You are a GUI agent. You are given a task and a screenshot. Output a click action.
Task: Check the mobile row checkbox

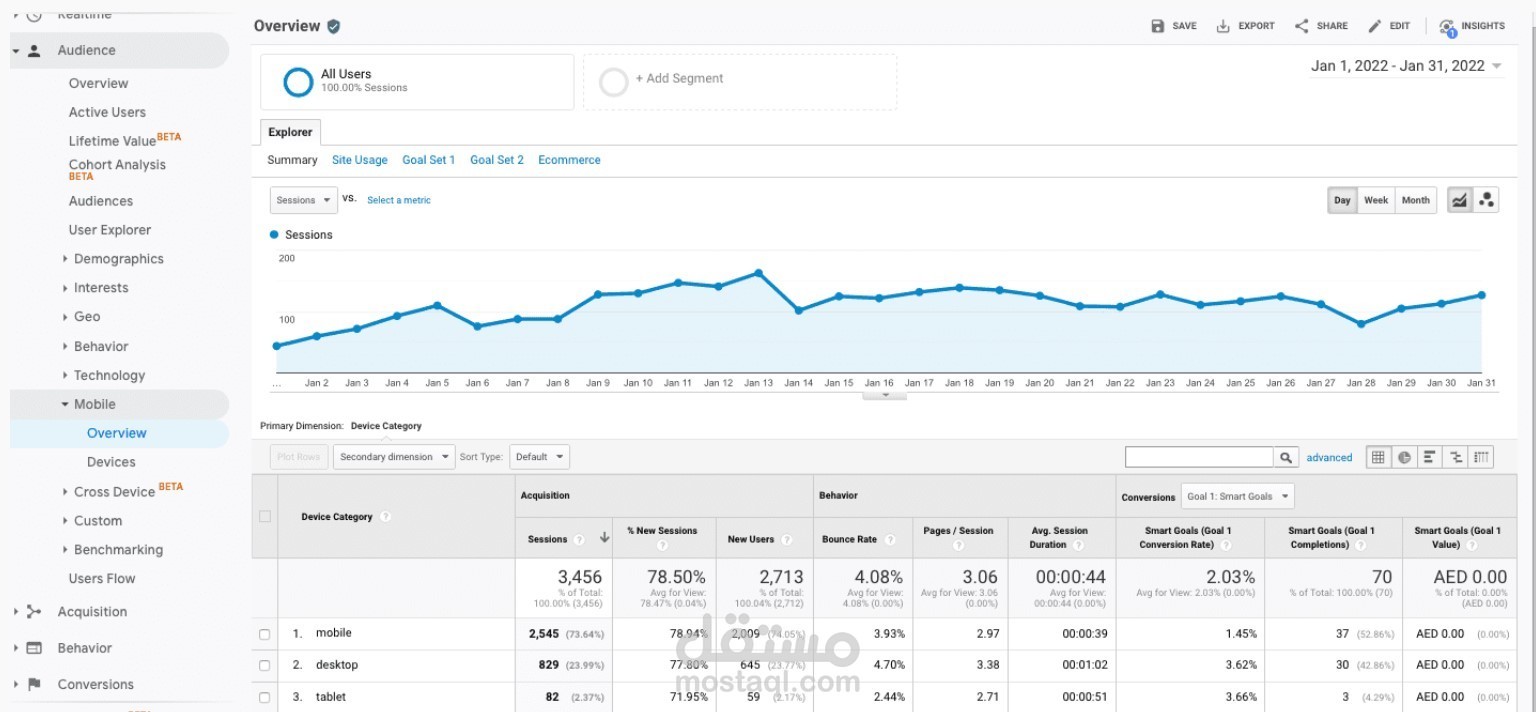click(264, 633)
